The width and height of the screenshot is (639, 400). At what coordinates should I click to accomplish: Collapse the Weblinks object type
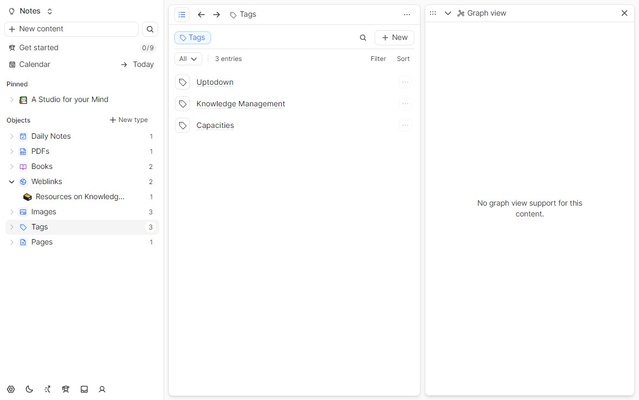(11, 182)
